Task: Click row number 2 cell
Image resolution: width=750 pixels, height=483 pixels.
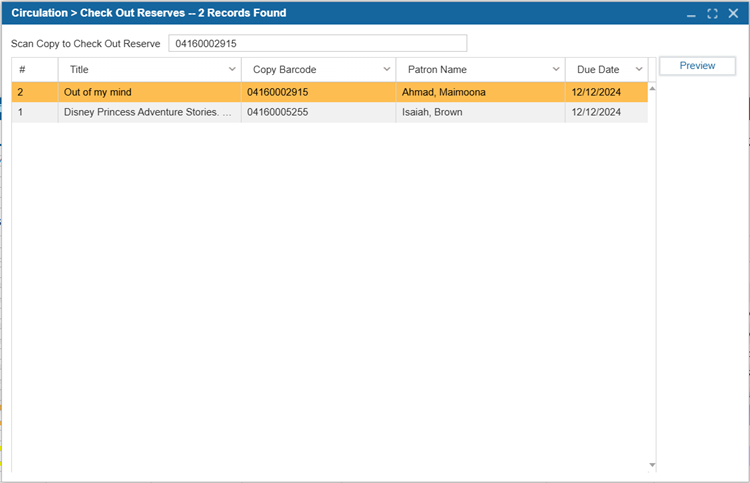Action: tap(35, 92)
